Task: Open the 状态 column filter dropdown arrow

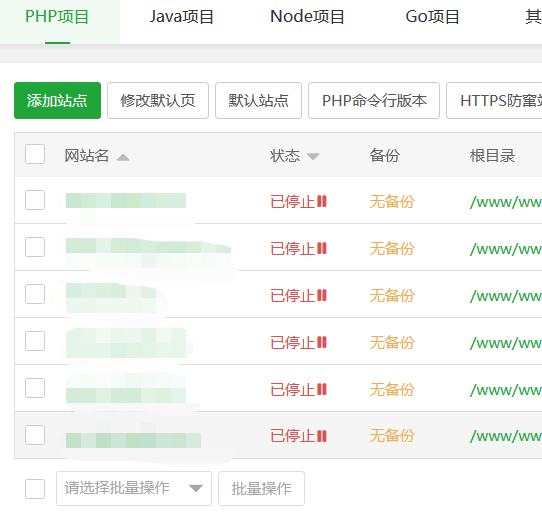Action: (313, 157)
